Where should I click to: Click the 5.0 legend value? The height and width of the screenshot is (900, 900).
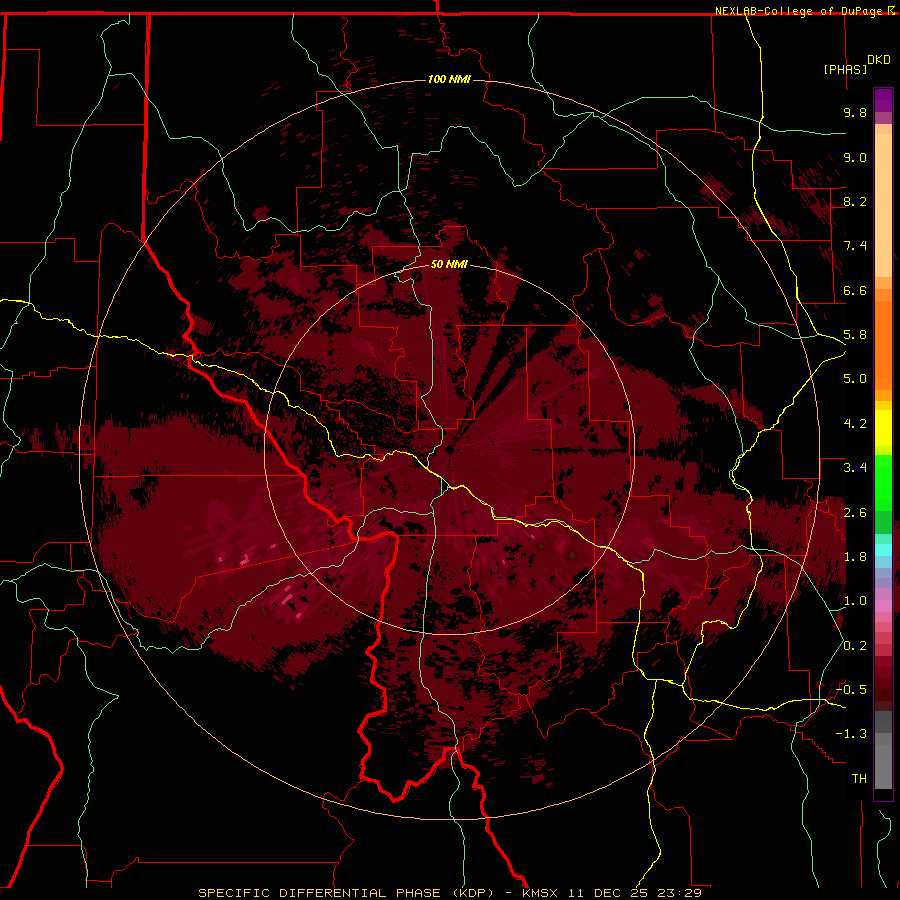[855, 379]
